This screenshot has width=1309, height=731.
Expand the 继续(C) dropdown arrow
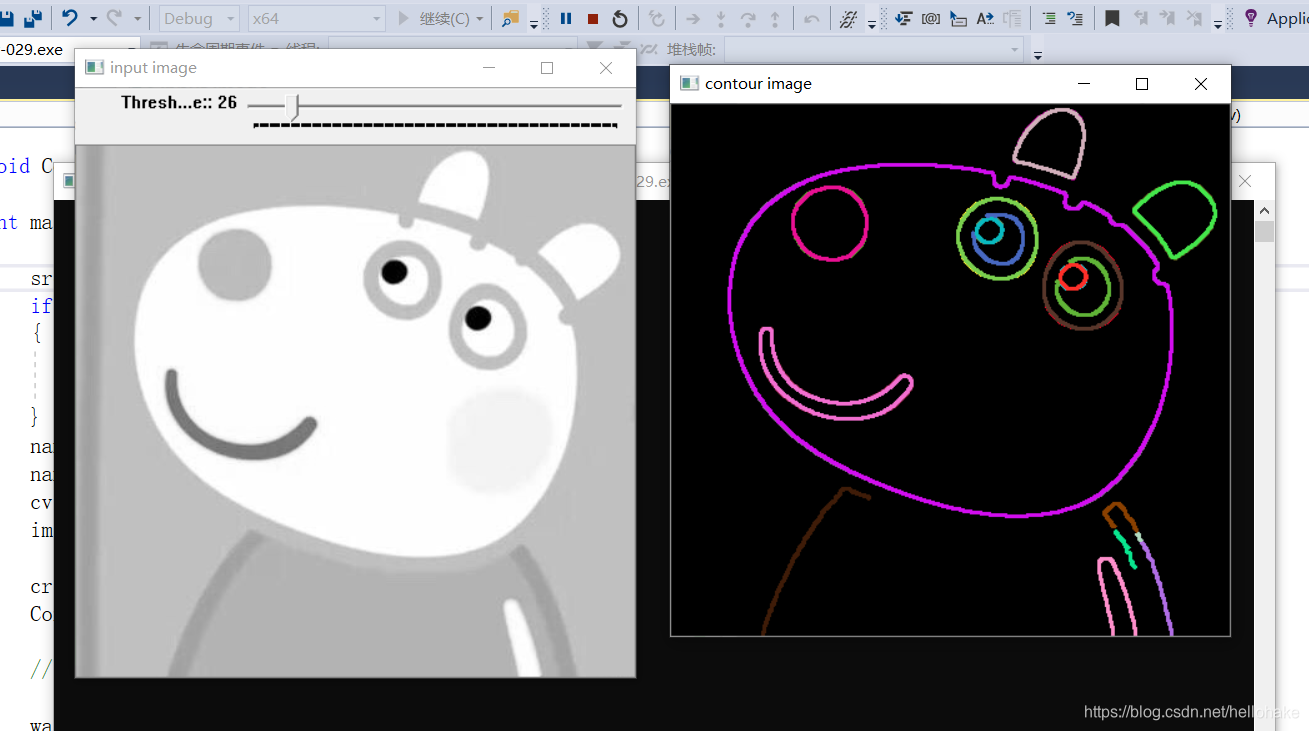[481, 19]
